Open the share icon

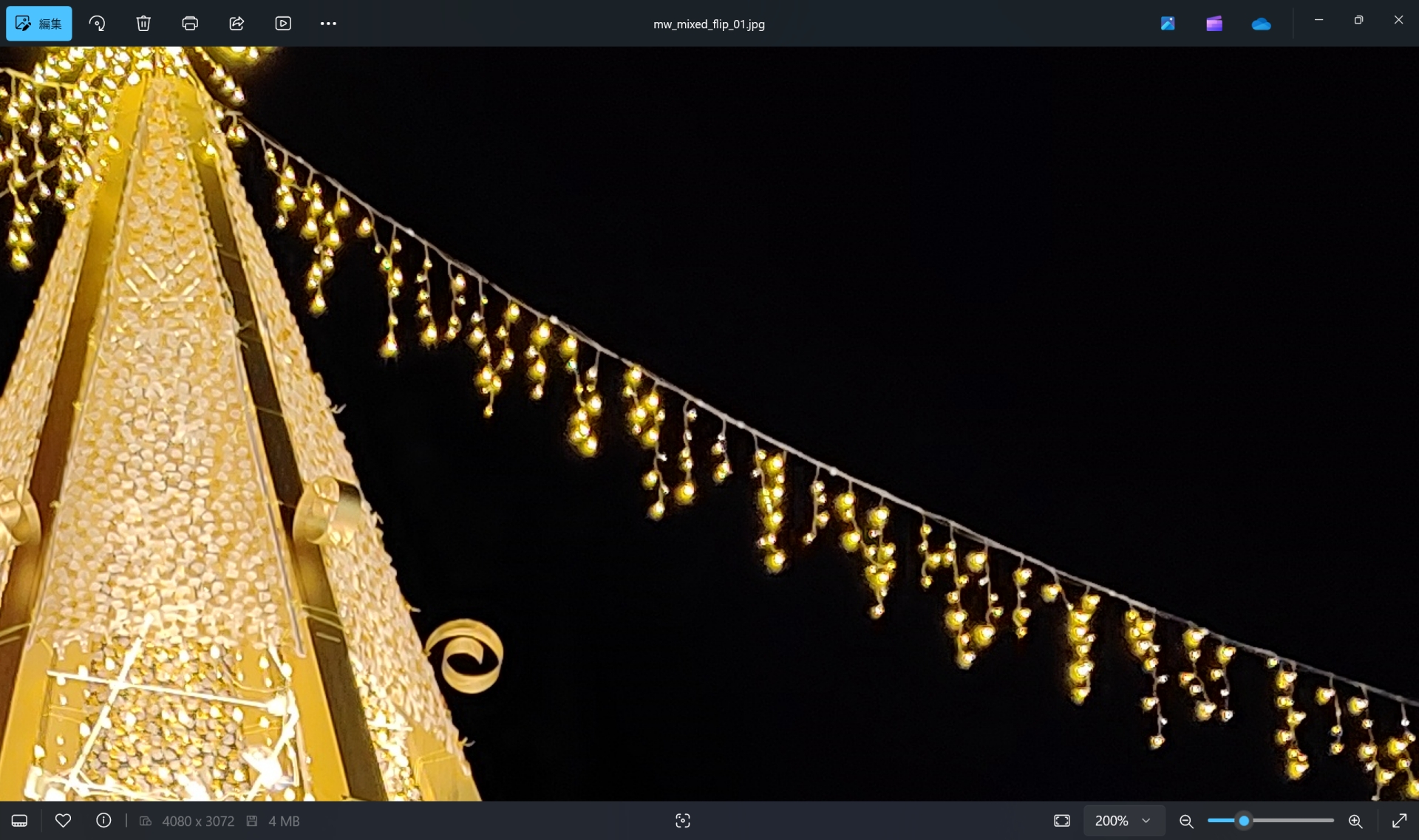pyautogui.click(x=236, y=24)
